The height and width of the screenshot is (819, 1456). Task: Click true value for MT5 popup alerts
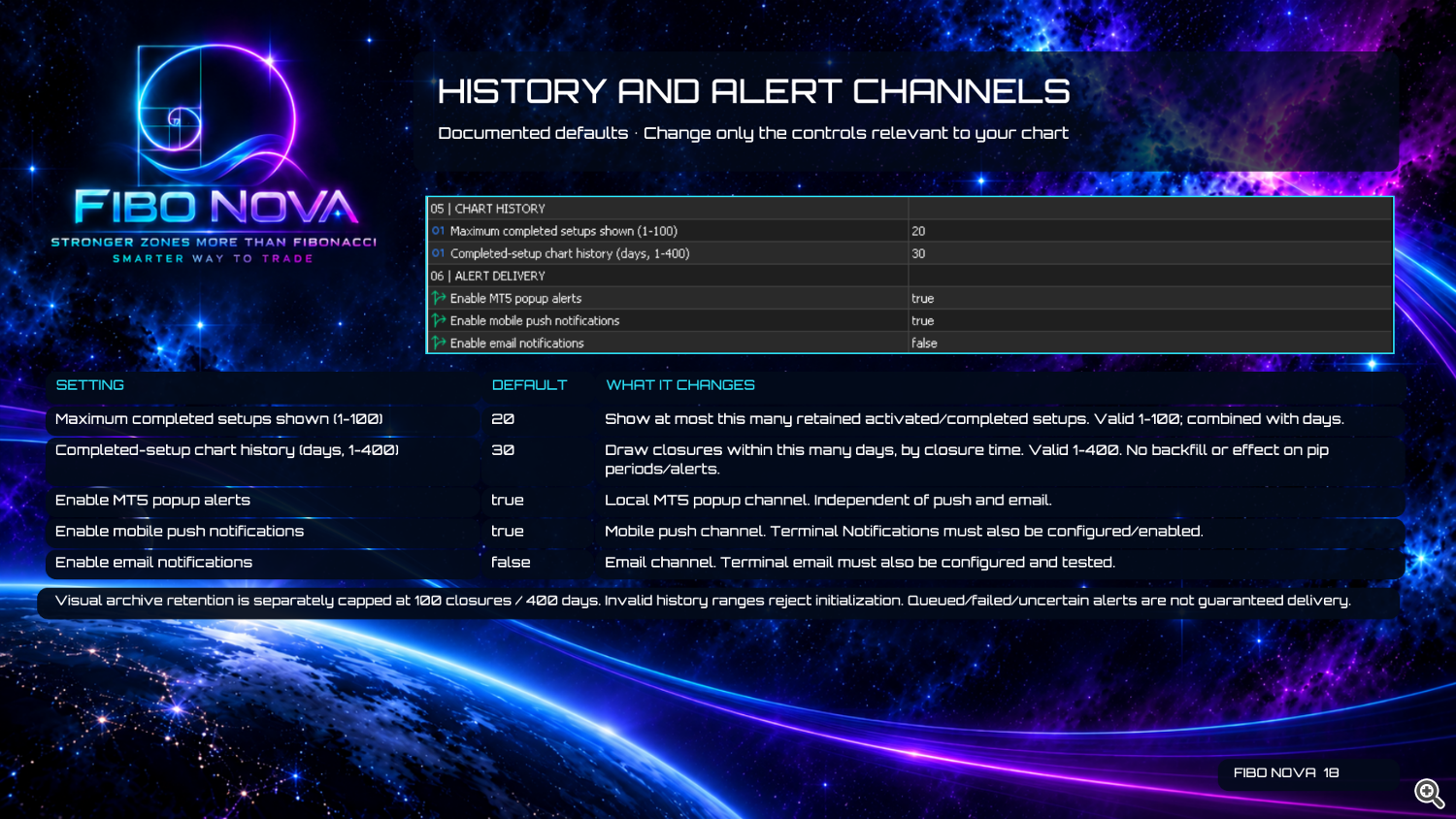pos(923,298)
